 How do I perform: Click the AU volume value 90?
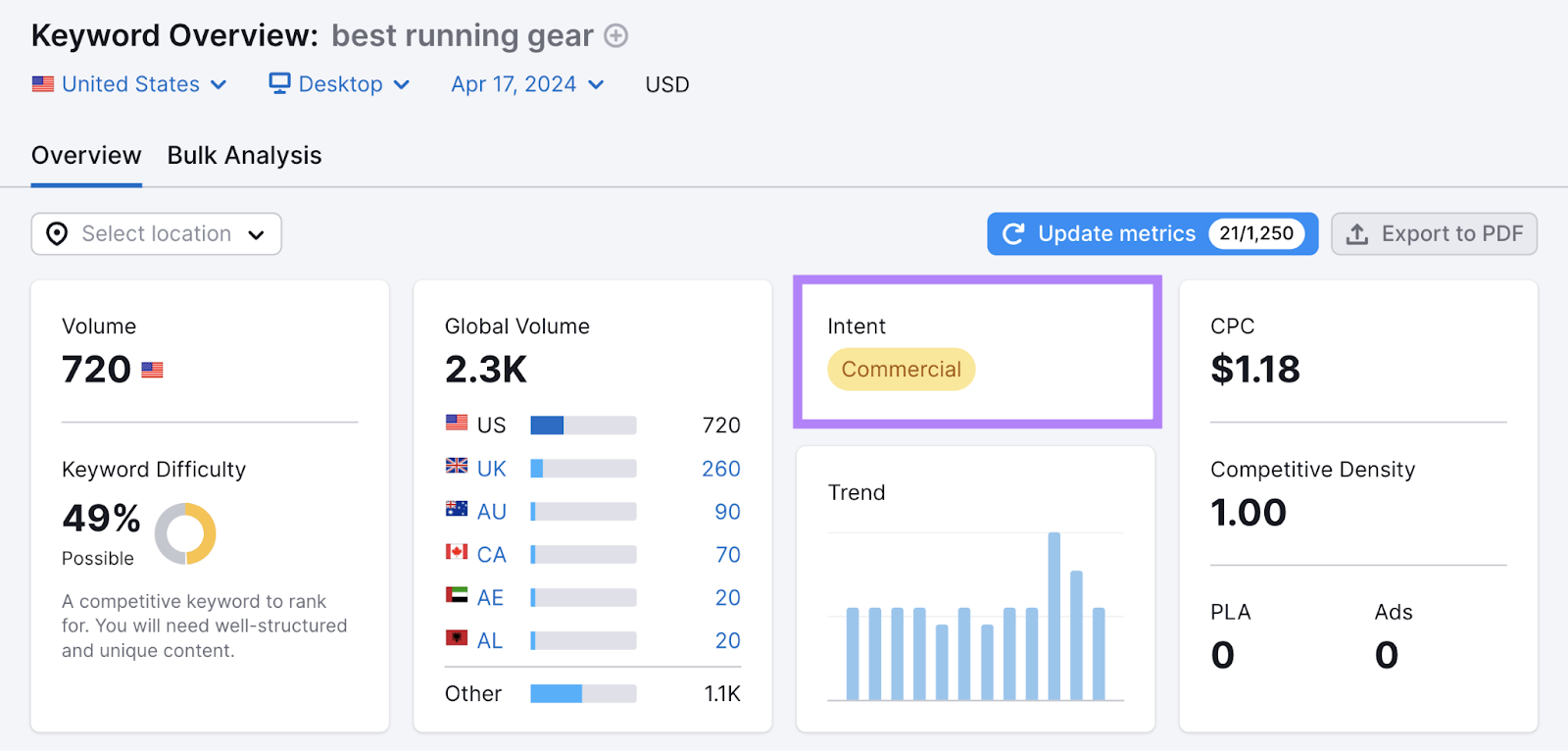coord(728,512)
